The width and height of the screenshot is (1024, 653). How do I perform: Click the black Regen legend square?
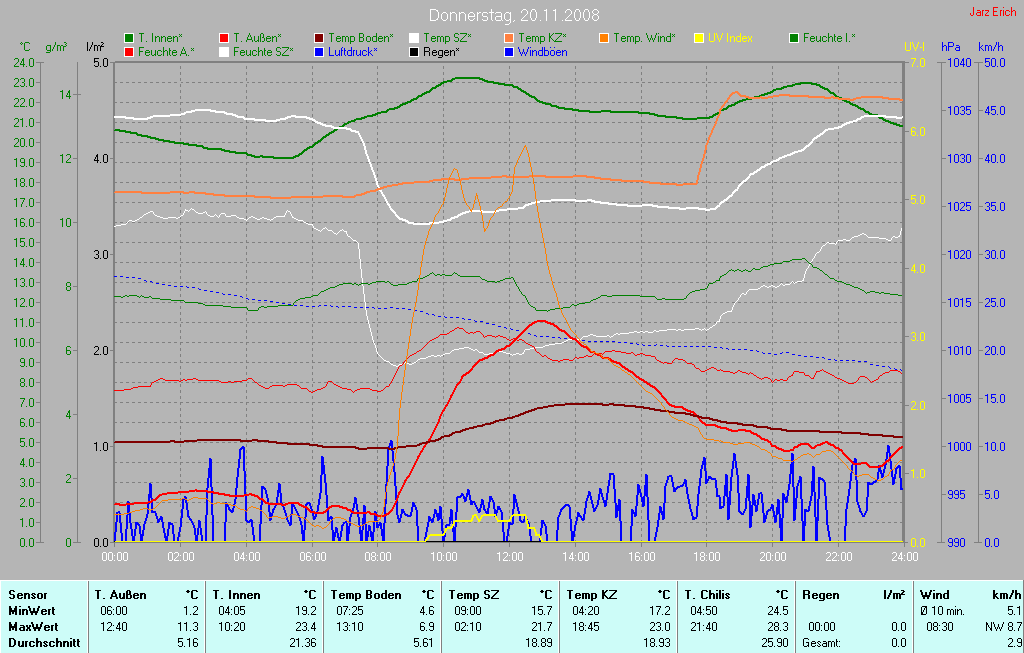[414, 51]
